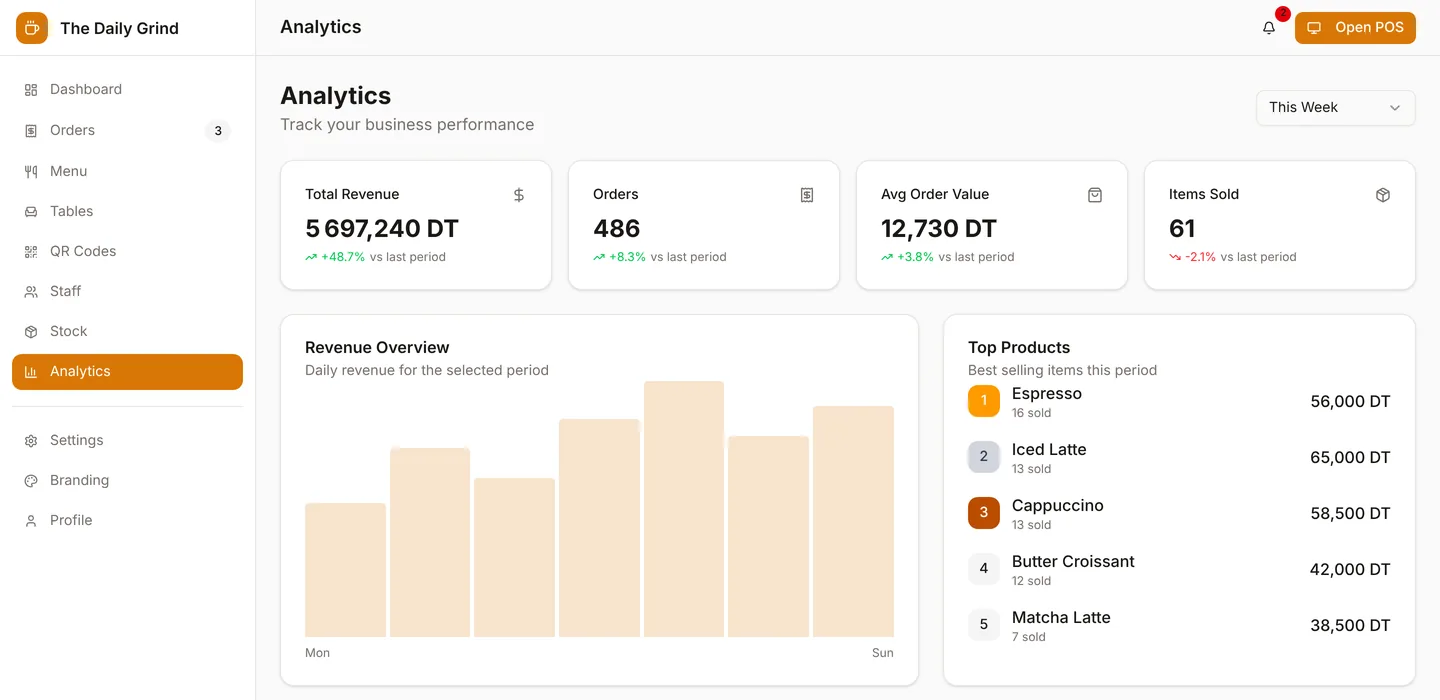1440x700 pixels.
Task: Open Settings in the sidebar
Action: pyautogui.click(x=127, y=441)
